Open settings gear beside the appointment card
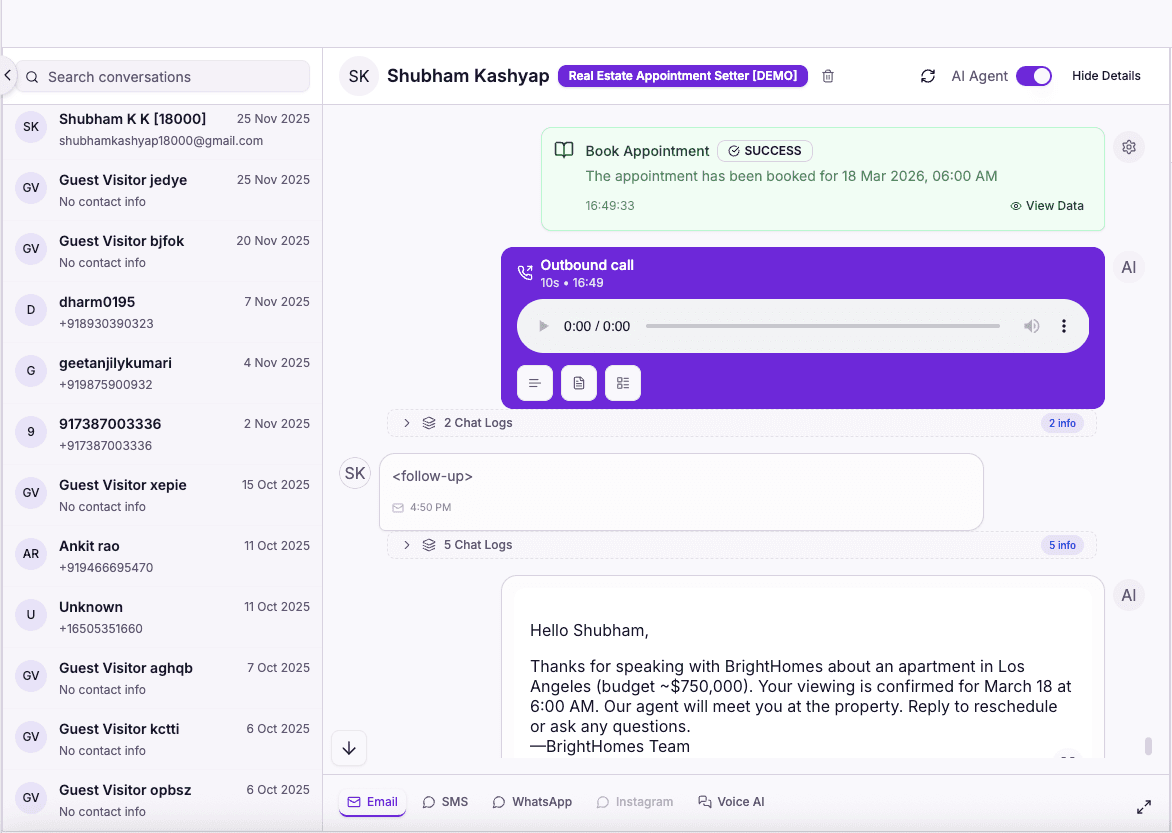Viewport: 1172px width, 833px height. click(1129, 146)
